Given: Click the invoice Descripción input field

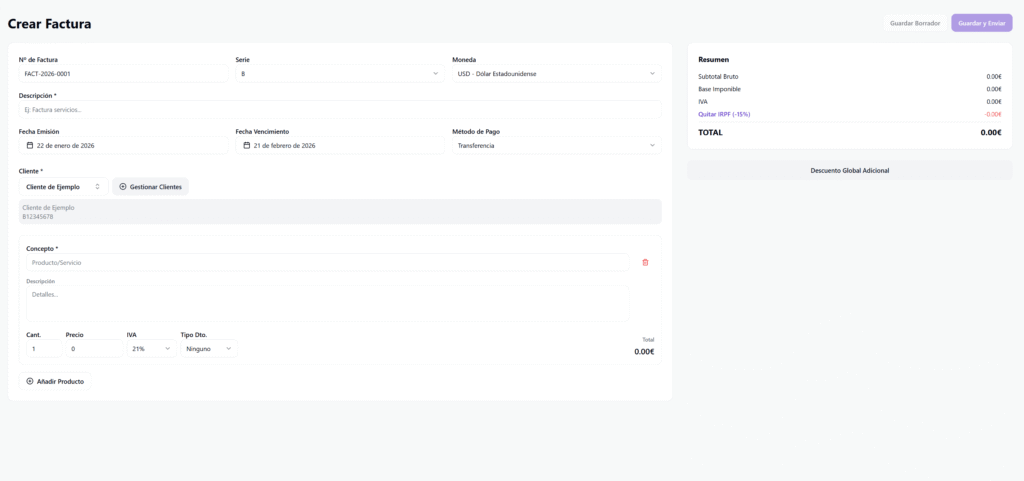Looking at the screenshot, I should tap(339, 109).
